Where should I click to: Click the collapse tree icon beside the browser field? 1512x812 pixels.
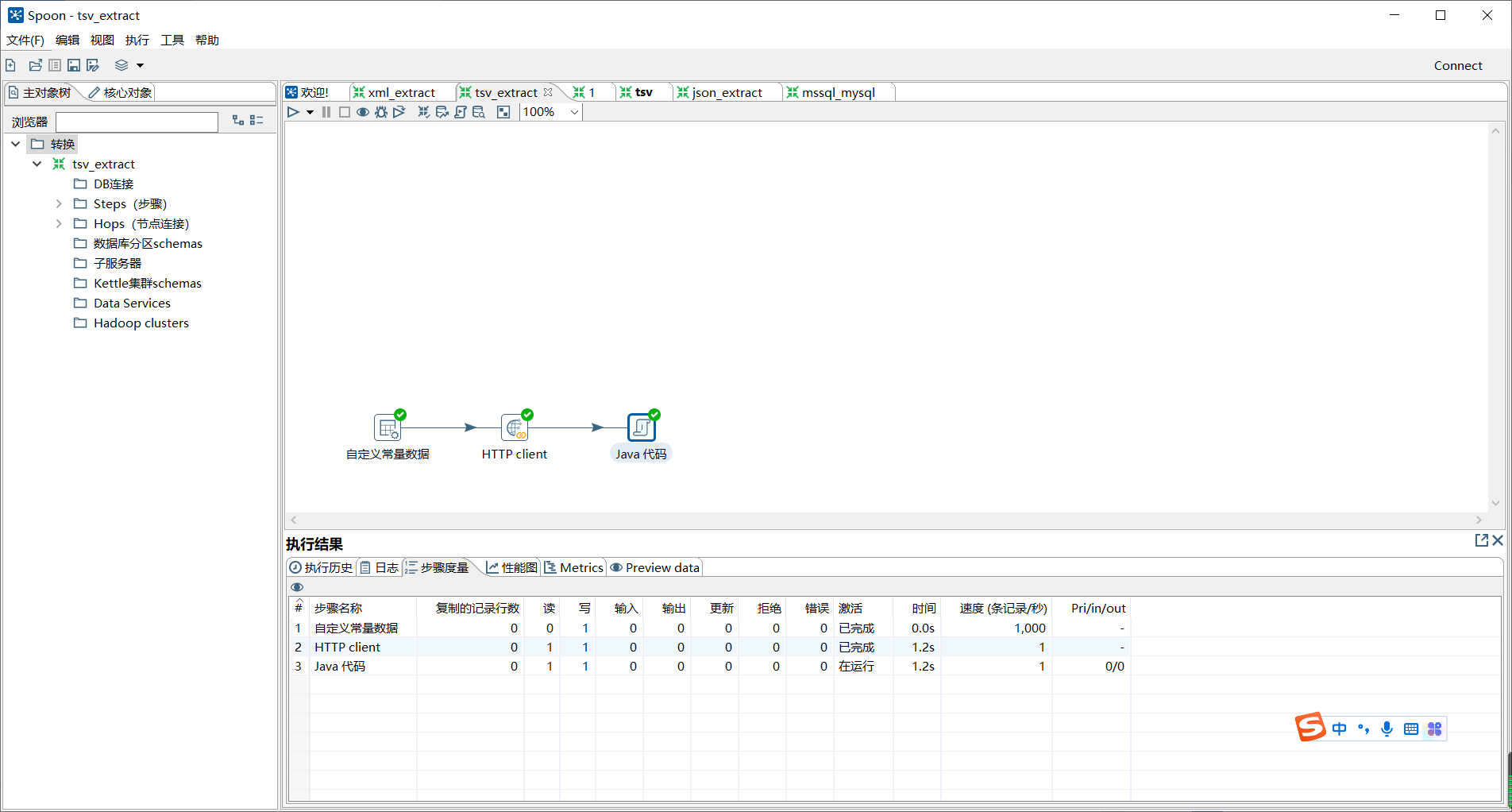coord(256,120)
